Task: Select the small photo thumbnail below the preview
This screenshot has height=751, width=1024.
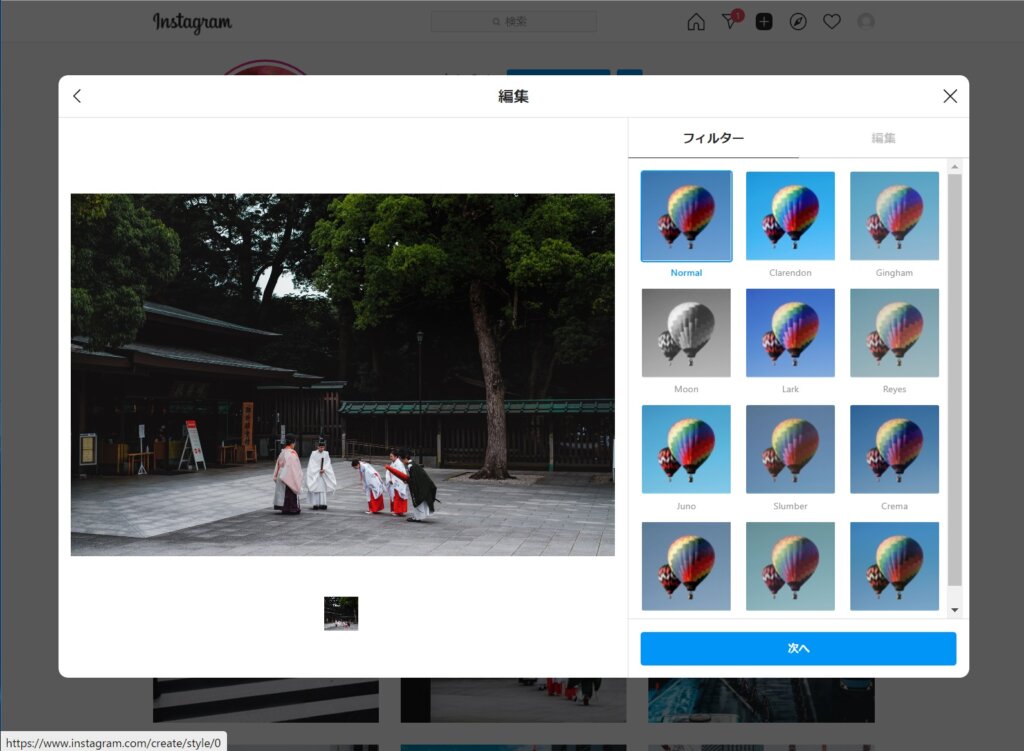Action: (x=341, y=613)
